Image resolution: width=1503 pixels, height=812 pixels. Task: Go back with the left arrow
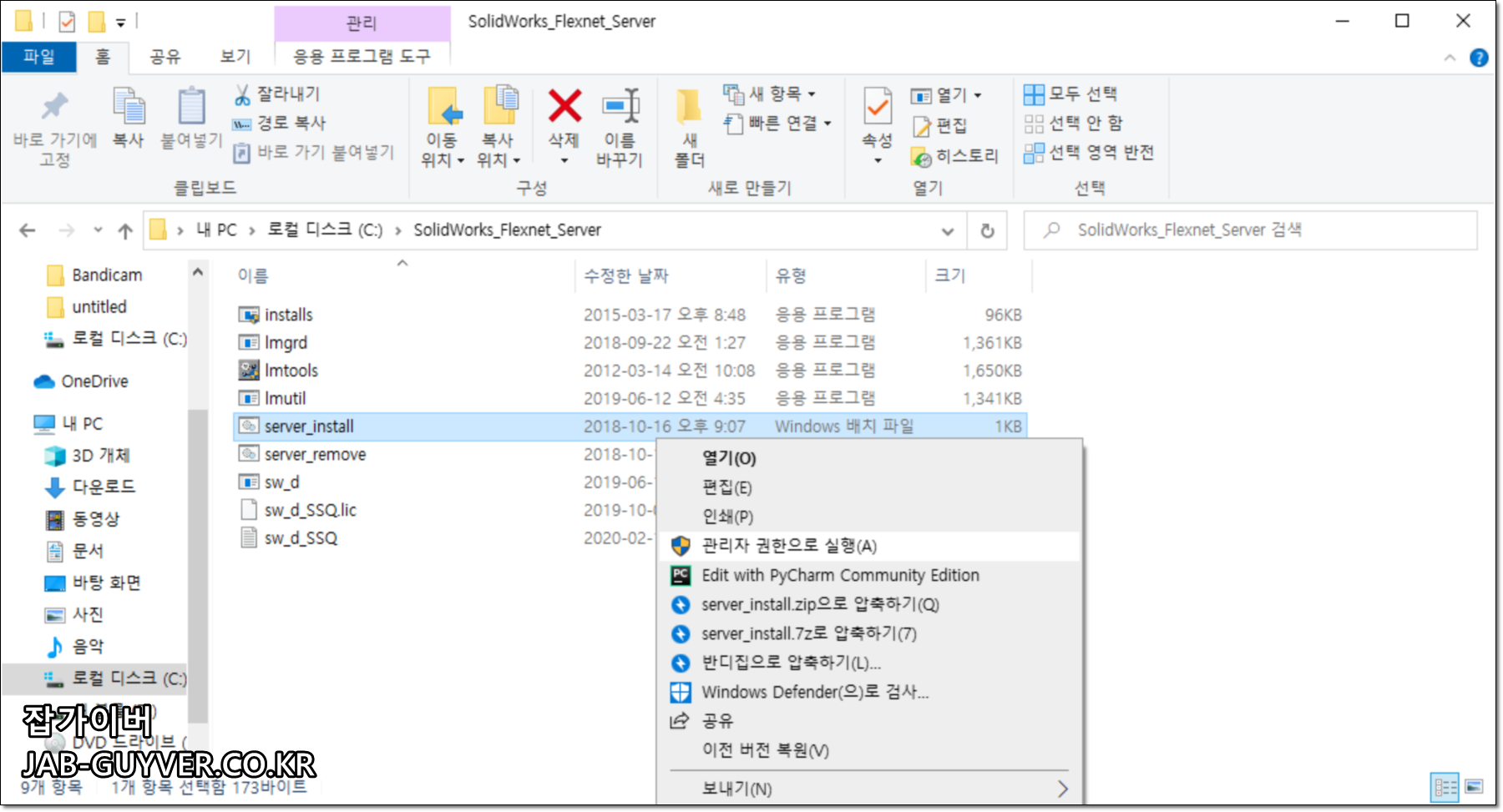(28, 230)
